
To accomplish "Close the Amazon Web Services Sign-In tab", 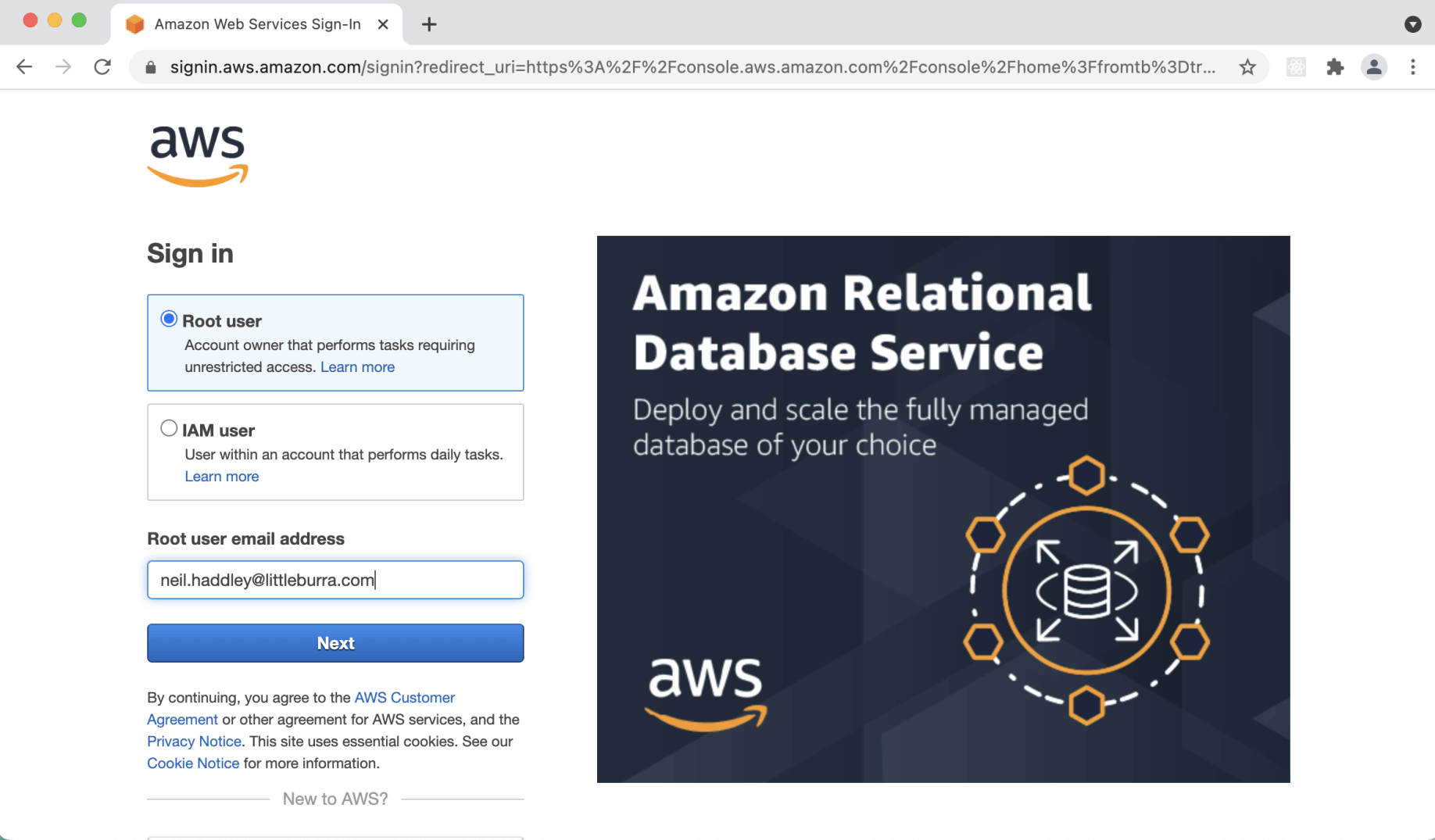I will click(383, 24).
